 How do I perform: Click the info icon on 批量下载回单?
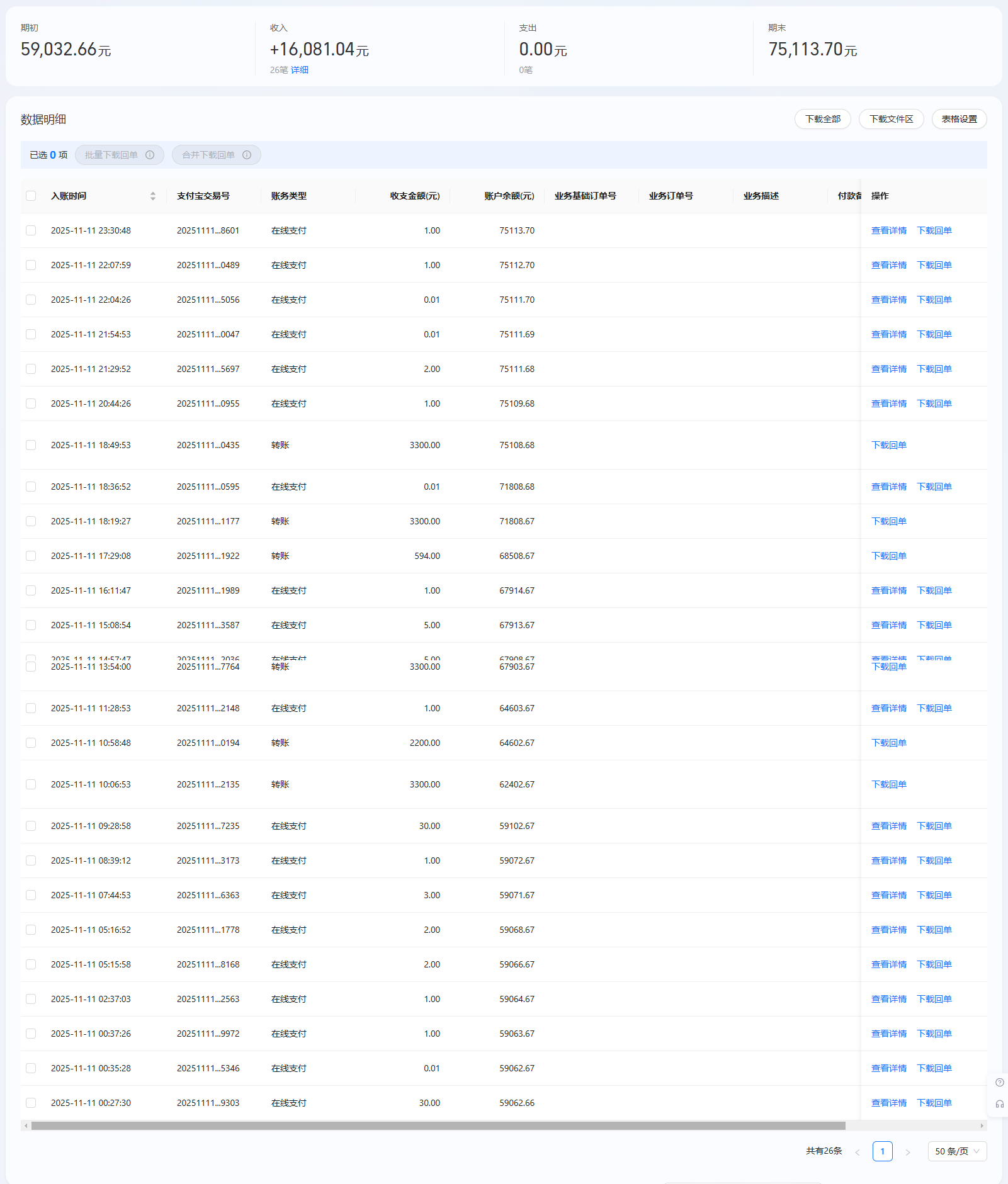point(150,155)
